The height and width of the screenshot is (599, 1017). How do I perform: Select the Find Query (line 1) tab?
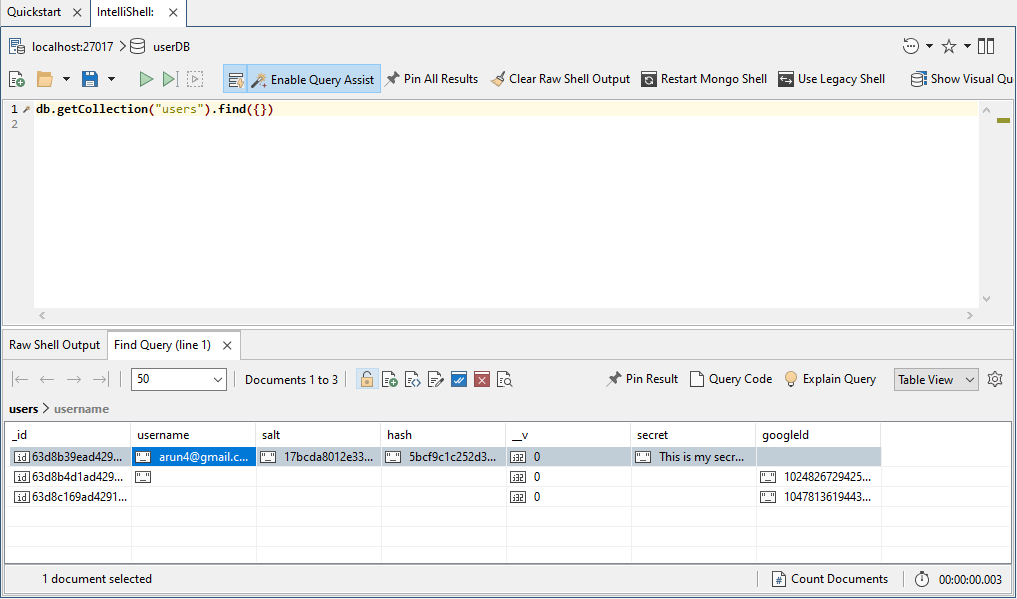click(162, 345)
